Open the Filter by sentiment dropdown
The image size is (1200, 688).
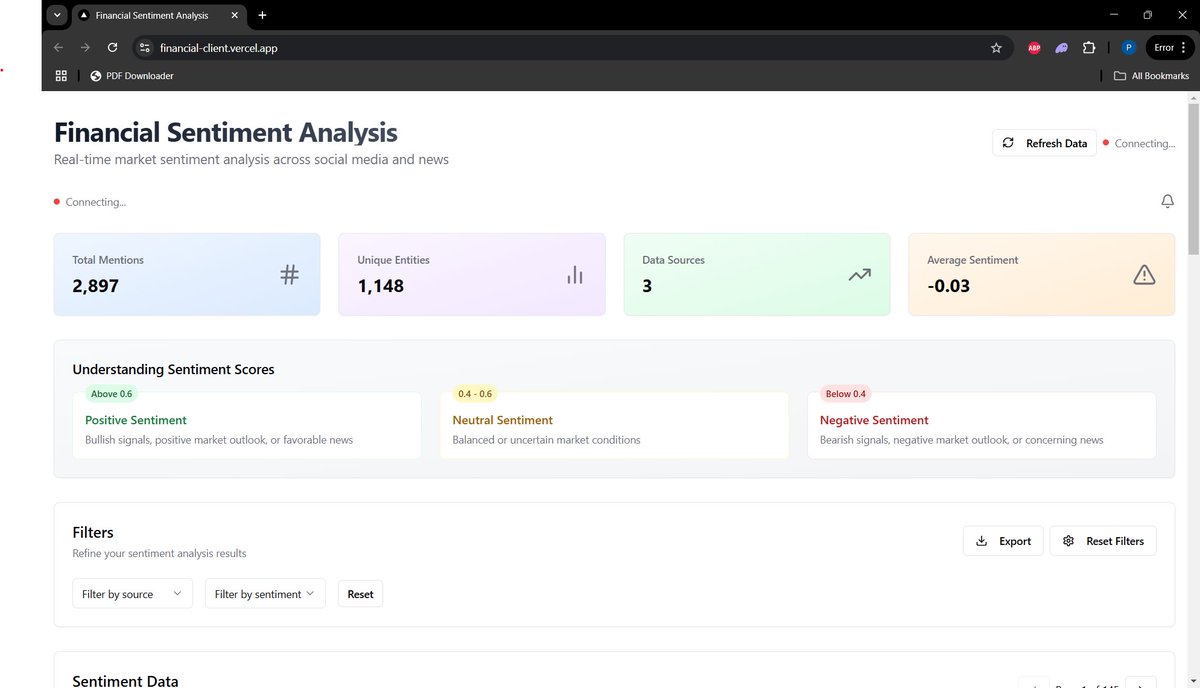[x=265, y=594]
